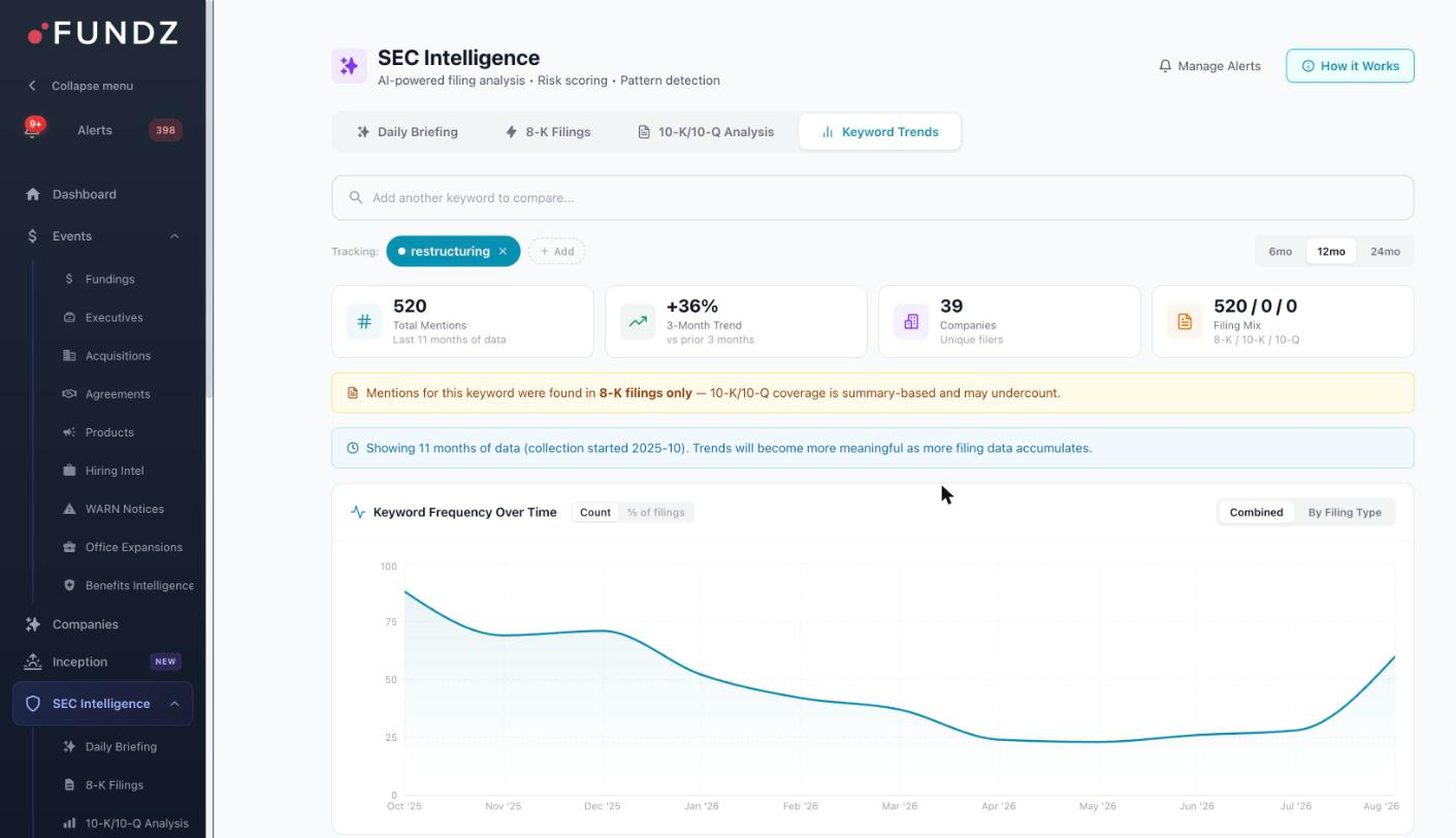This screenshot has width=1456, height=838.
Task: Set time range to 12mo
Action: pos(1331,252)
